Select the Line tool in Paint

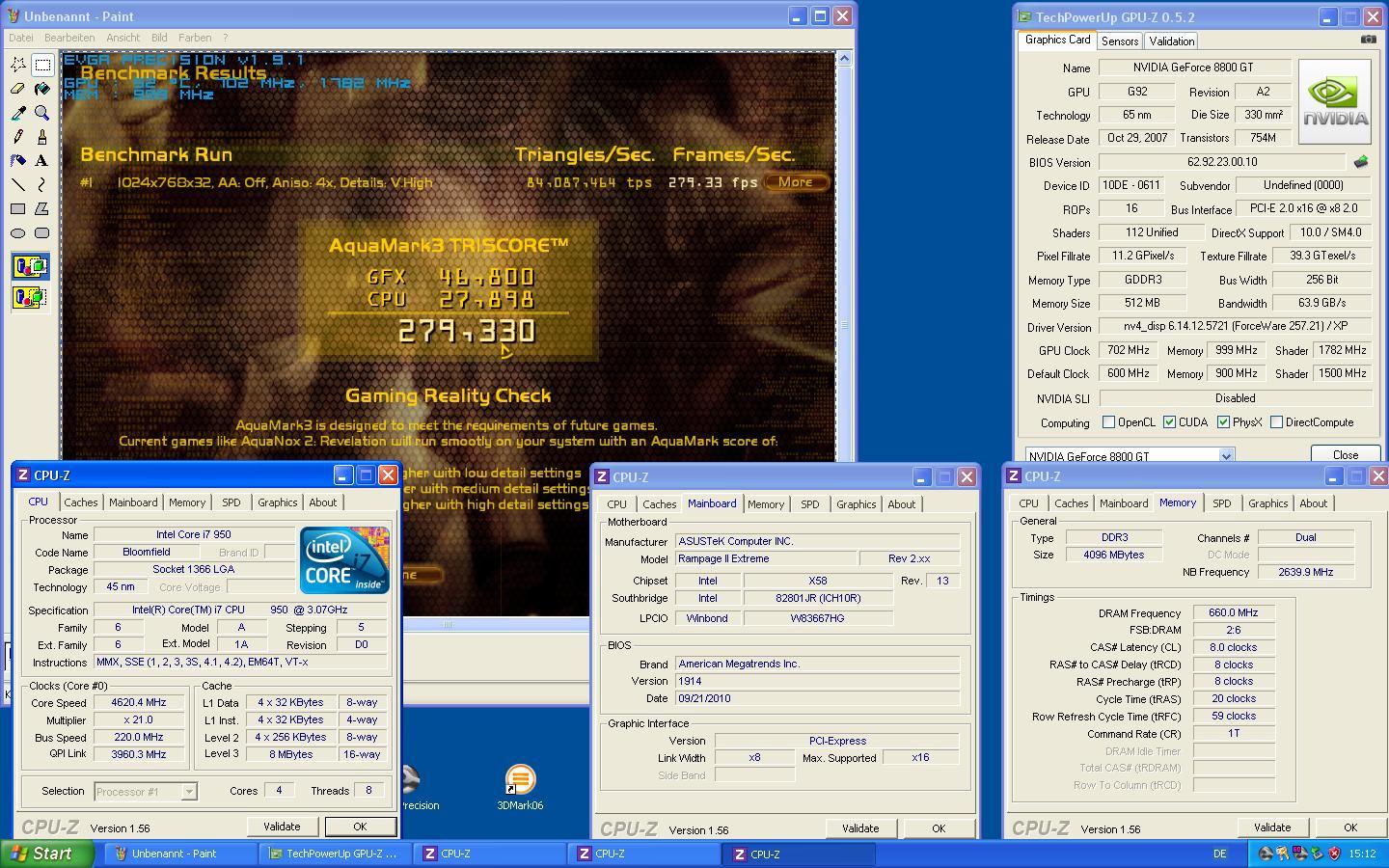(x=18, y=185)
